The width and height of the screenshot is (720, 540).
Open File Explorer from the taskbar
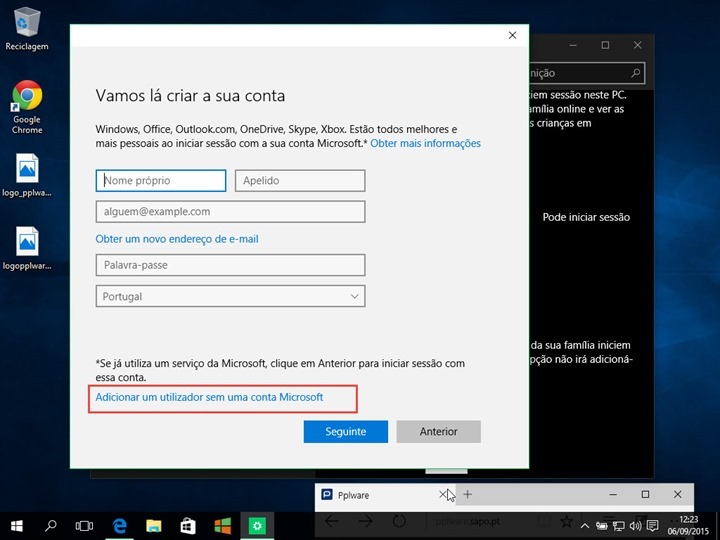[x=154, y=526]
